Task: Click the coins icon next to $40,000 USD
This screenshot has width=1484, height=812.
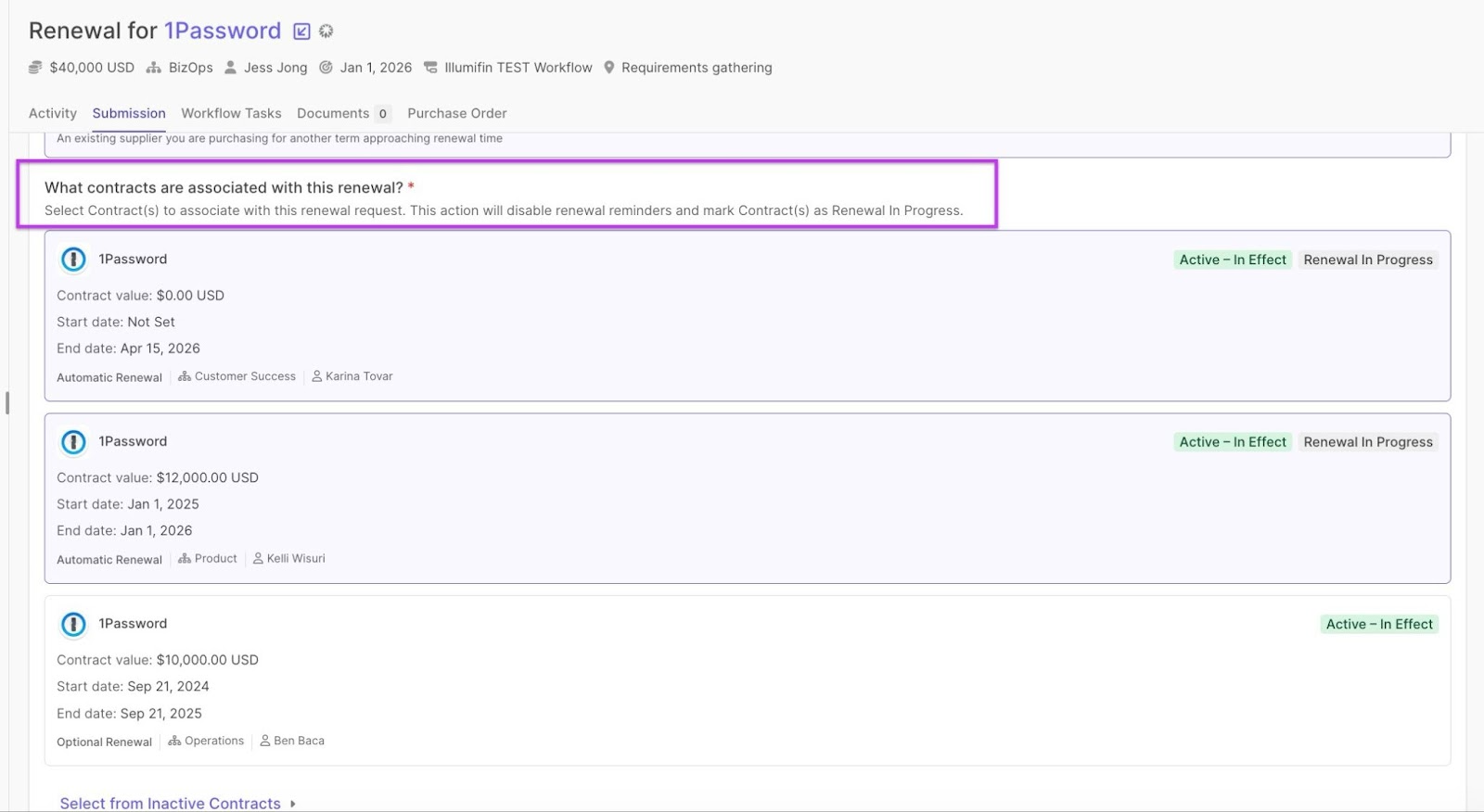Action: tap(35, 68)
